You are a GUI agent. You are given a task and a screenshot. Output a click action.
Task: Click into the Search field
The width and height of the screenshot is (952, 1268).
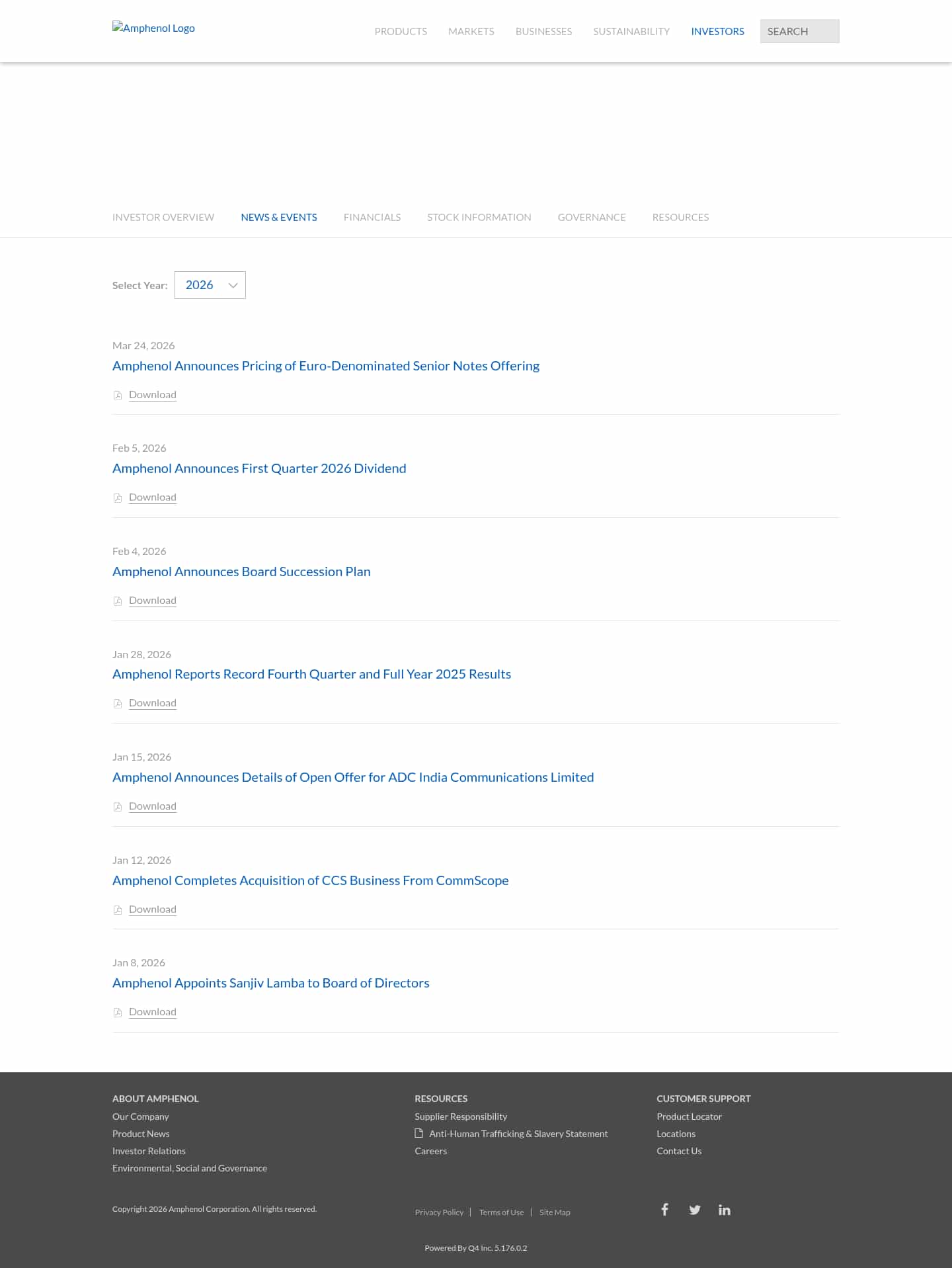point(800,31)
